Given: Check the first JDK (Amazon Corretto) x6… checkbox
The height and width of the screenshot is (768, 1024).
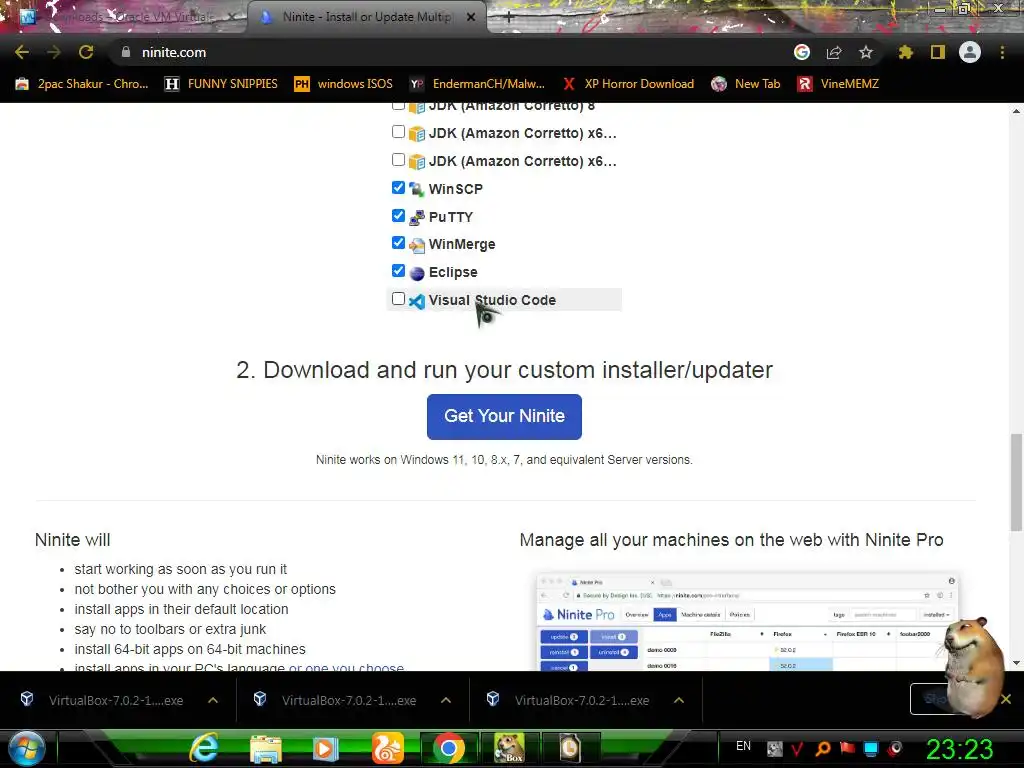Looking at the screenshot, I should tap(398, 132).
